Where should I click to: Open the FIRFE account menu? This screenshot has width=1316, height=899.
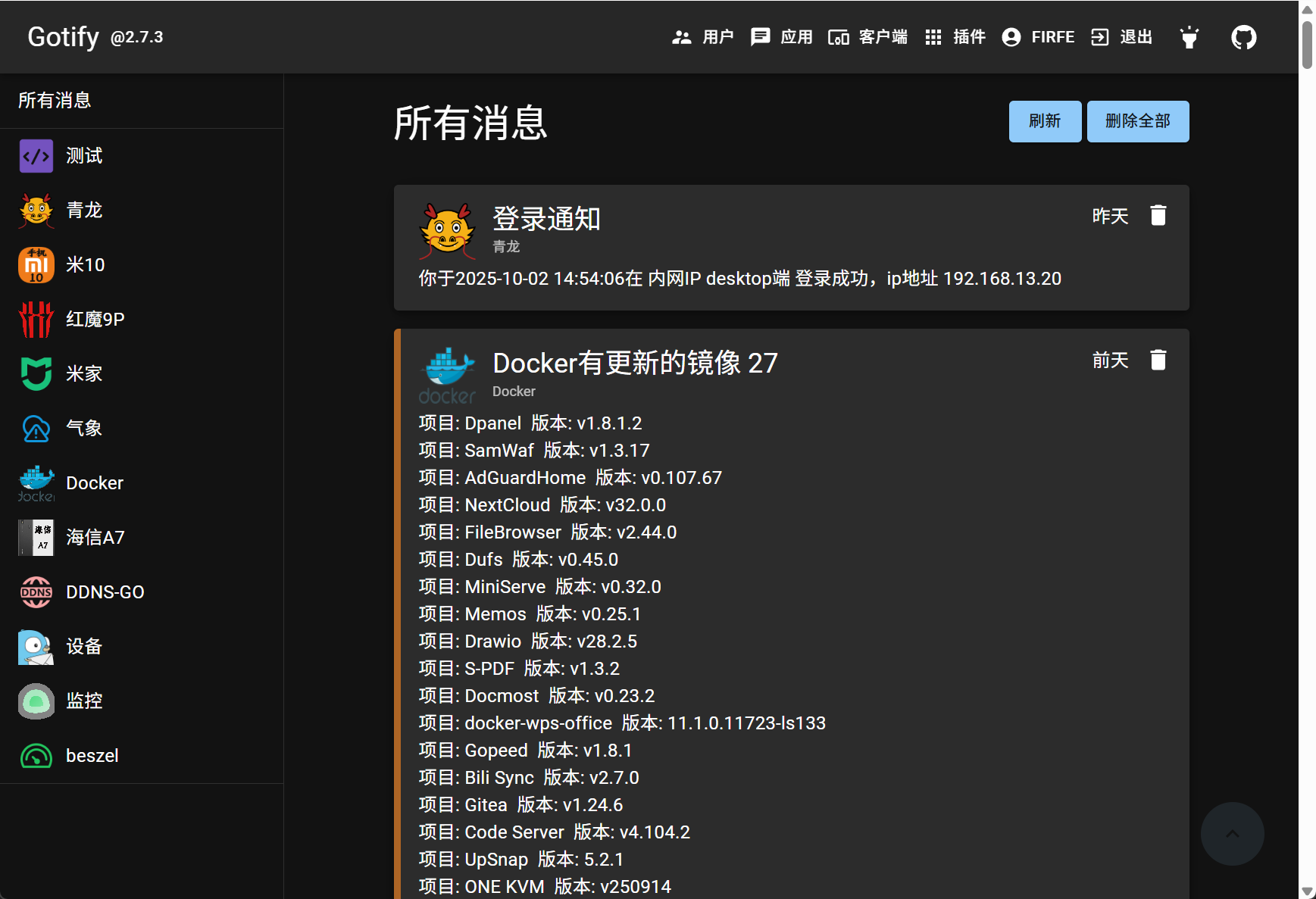pyautogui.click(x=1039, y=36)
